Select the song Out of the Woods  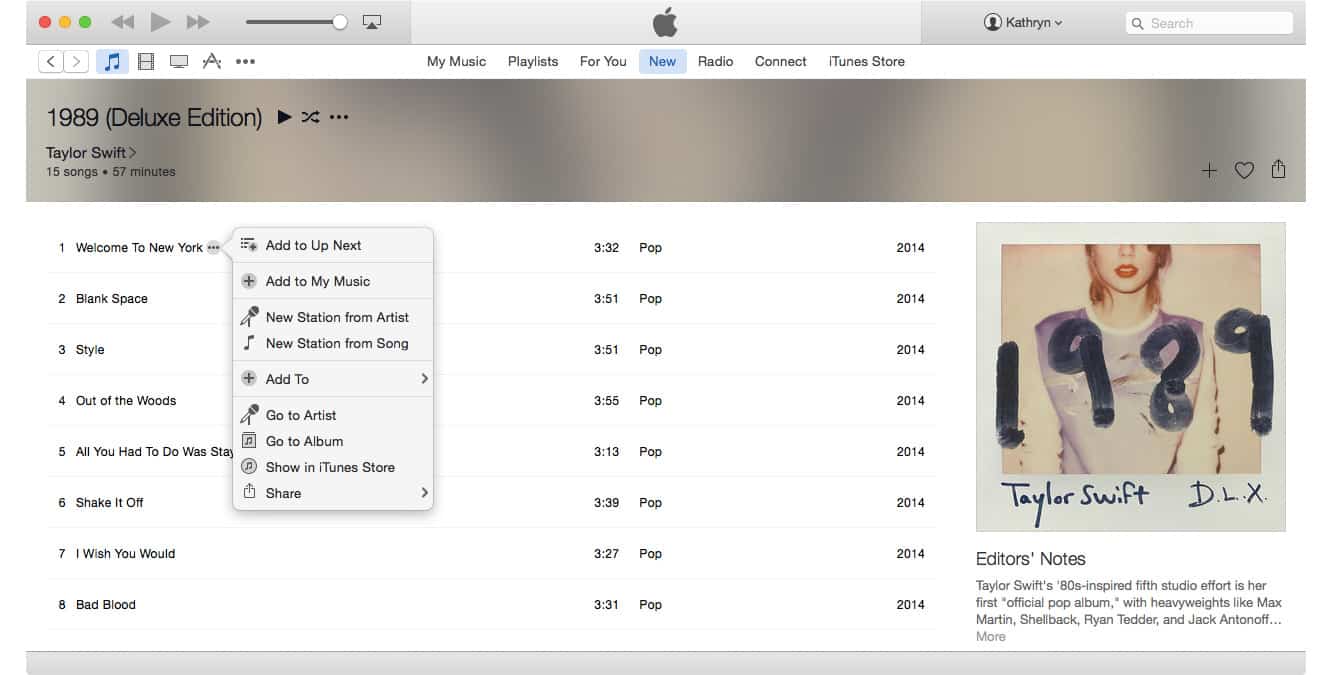coord(126,401)
